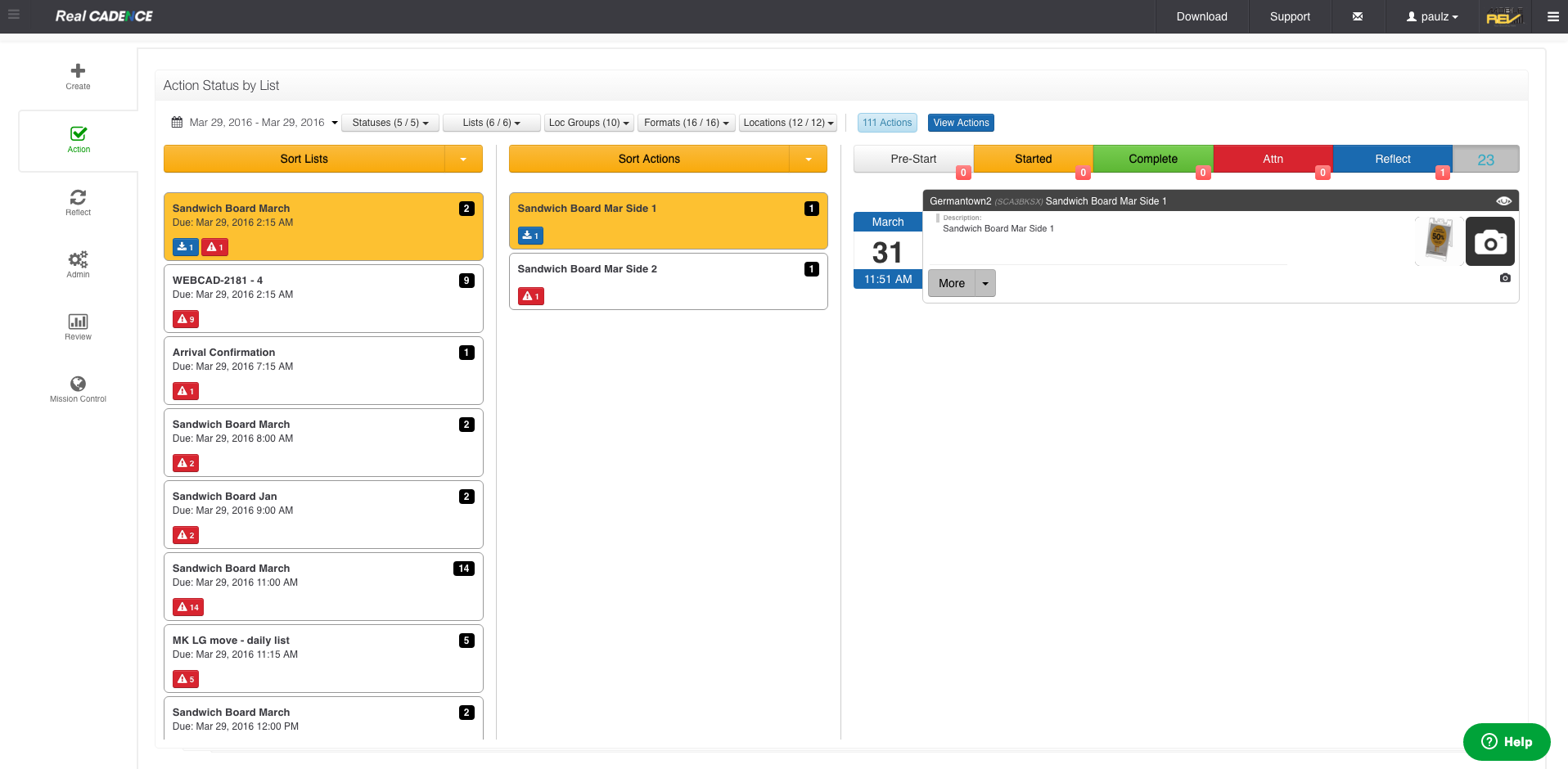Expand the Sort Lists dropdown arrow

click(464, 159)
